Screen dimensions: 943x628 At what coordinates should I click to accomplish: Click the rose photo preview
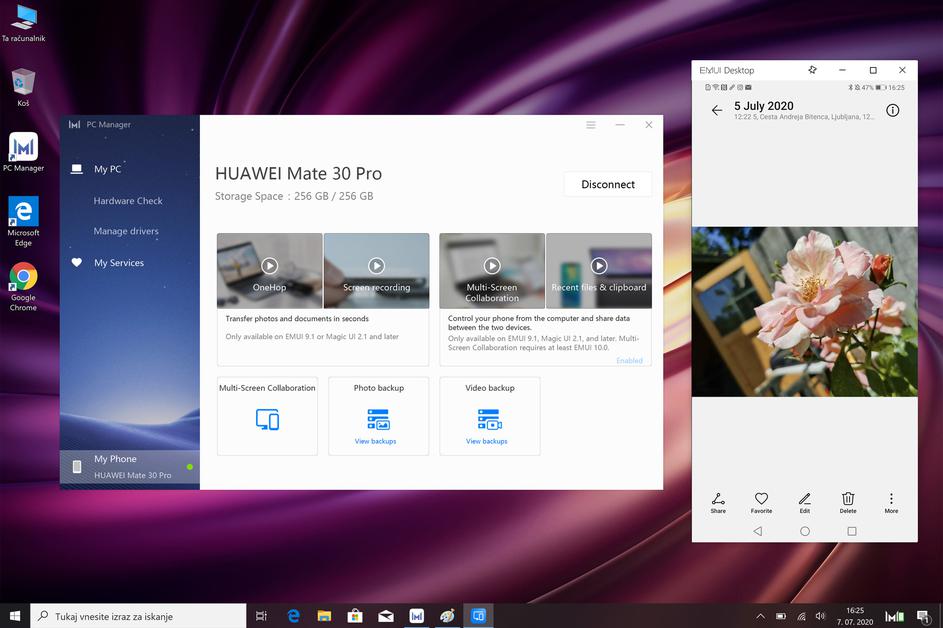804,311
